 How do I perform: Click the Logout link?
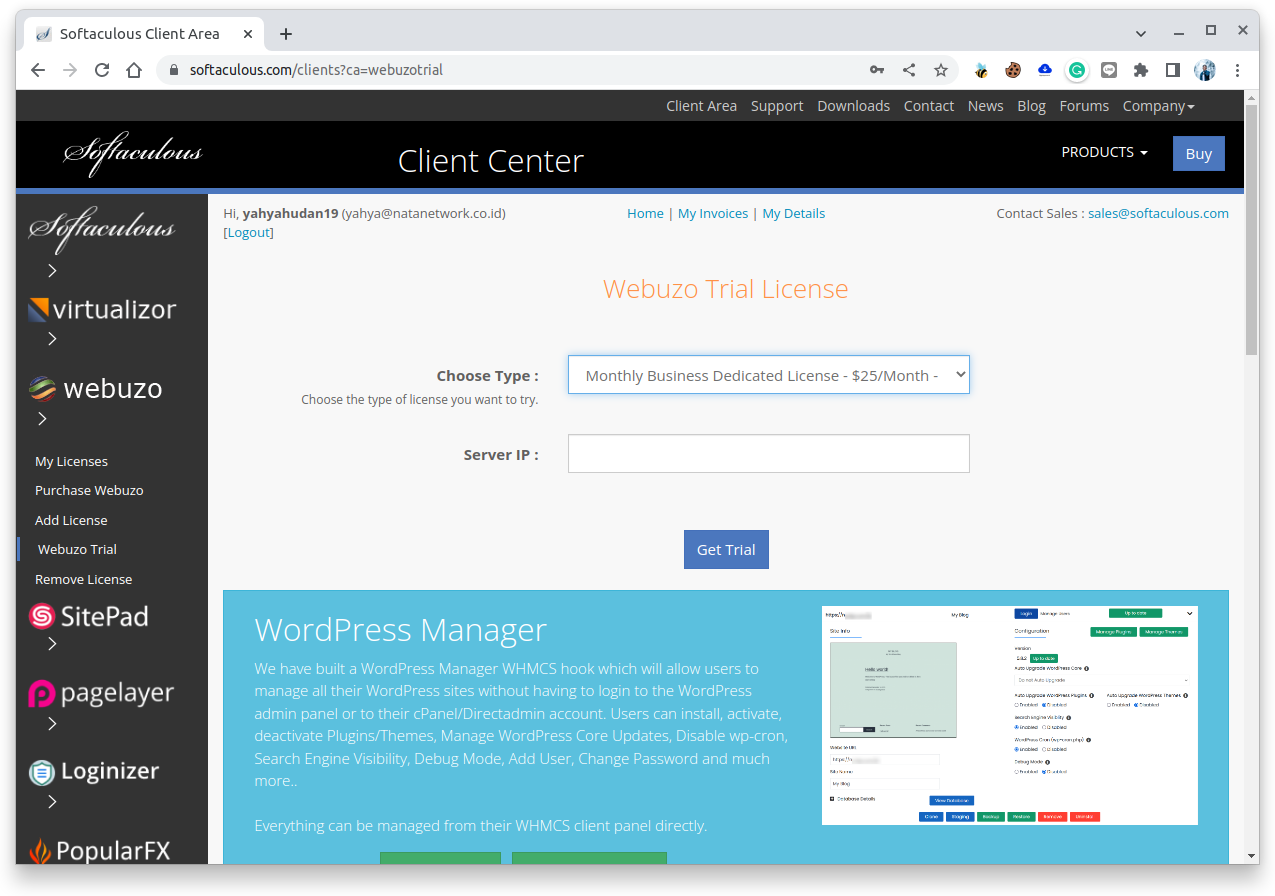click(249, 232)
